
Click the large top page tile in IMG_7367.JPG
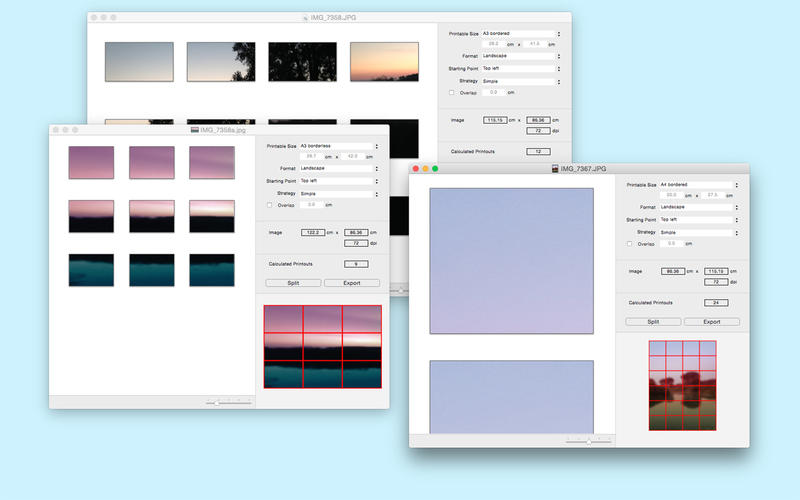coord(511,261)
